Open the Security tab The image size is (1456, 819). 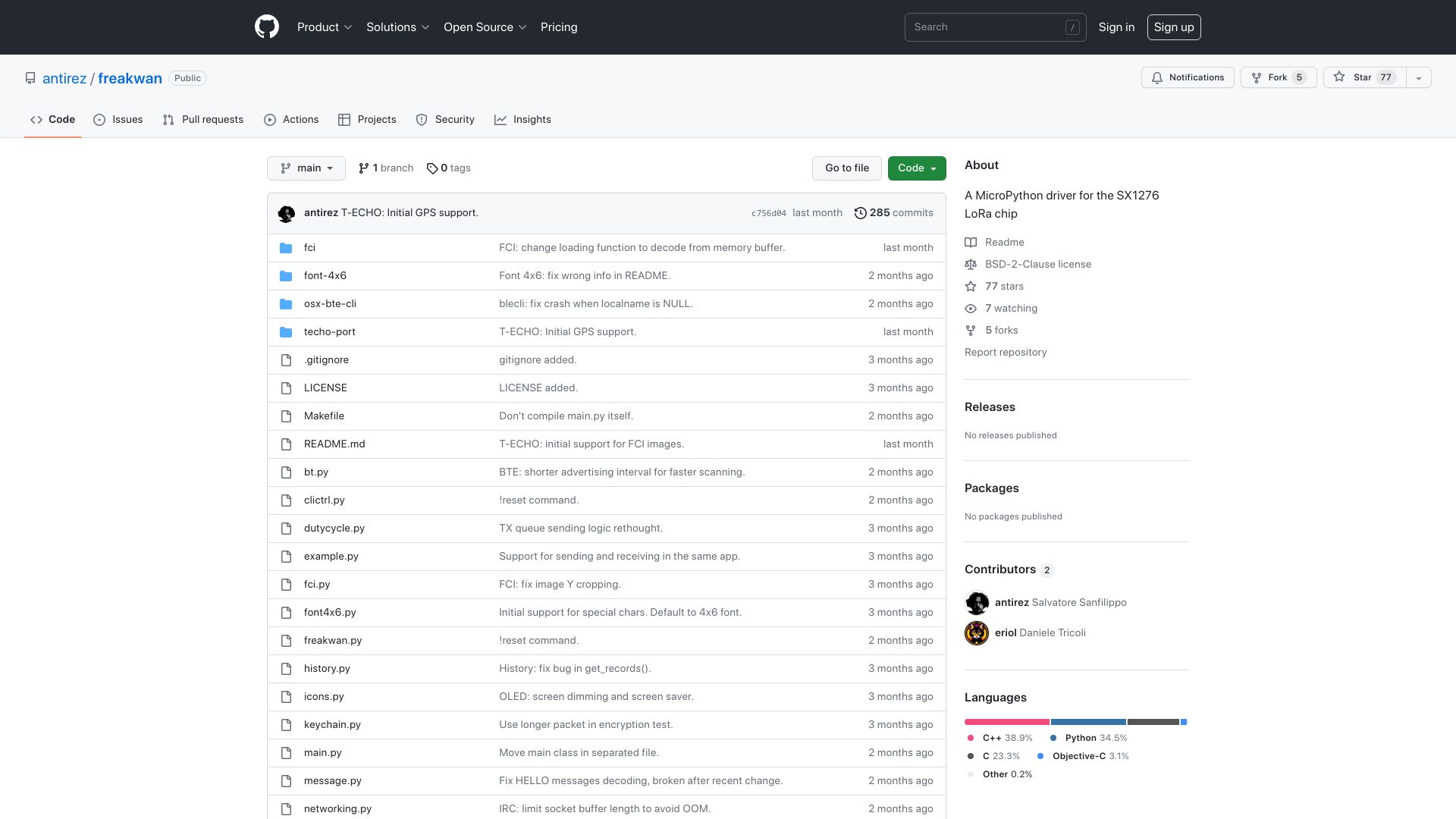point(445,120)
